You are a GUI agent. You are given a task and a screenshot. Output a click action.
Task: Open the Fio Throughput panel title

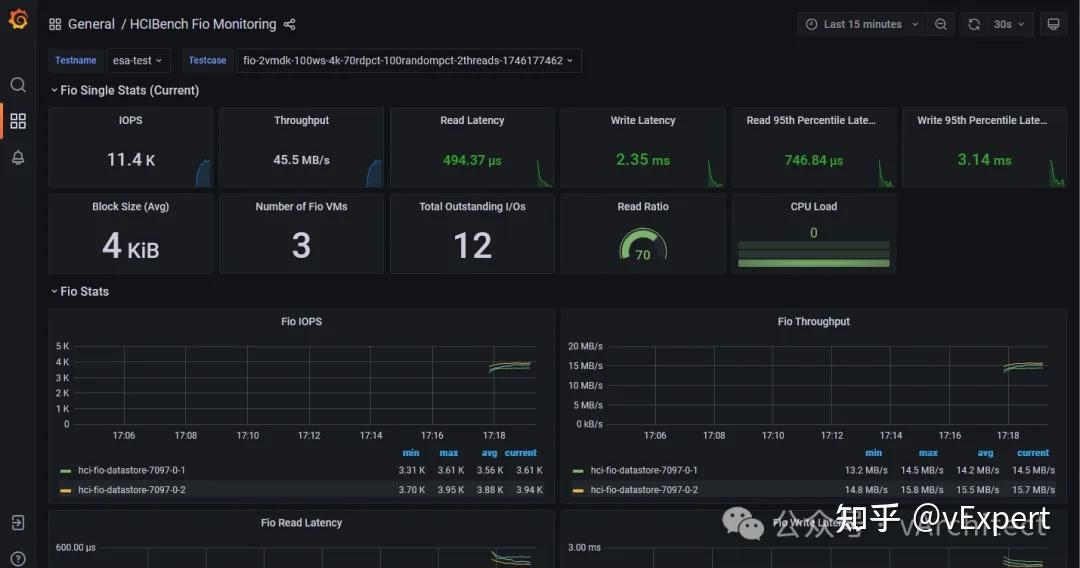click(813, 322)
